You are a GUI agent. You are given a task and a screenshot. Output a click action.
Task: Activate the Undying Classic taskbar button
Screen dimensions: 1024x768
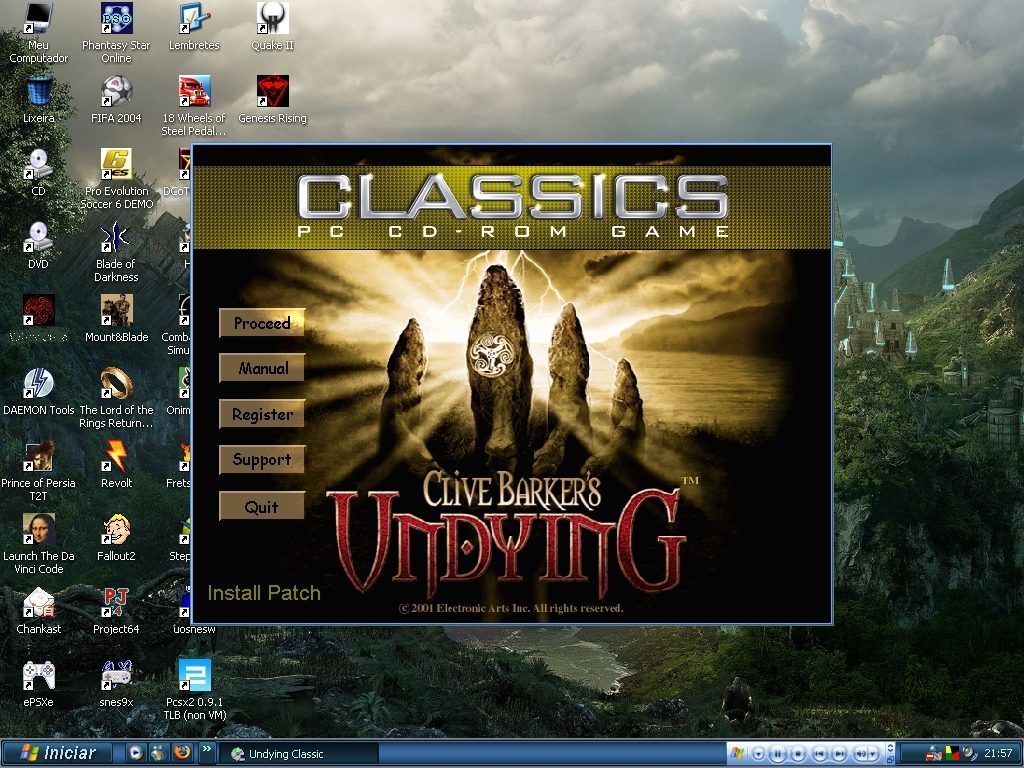point(298,754)
